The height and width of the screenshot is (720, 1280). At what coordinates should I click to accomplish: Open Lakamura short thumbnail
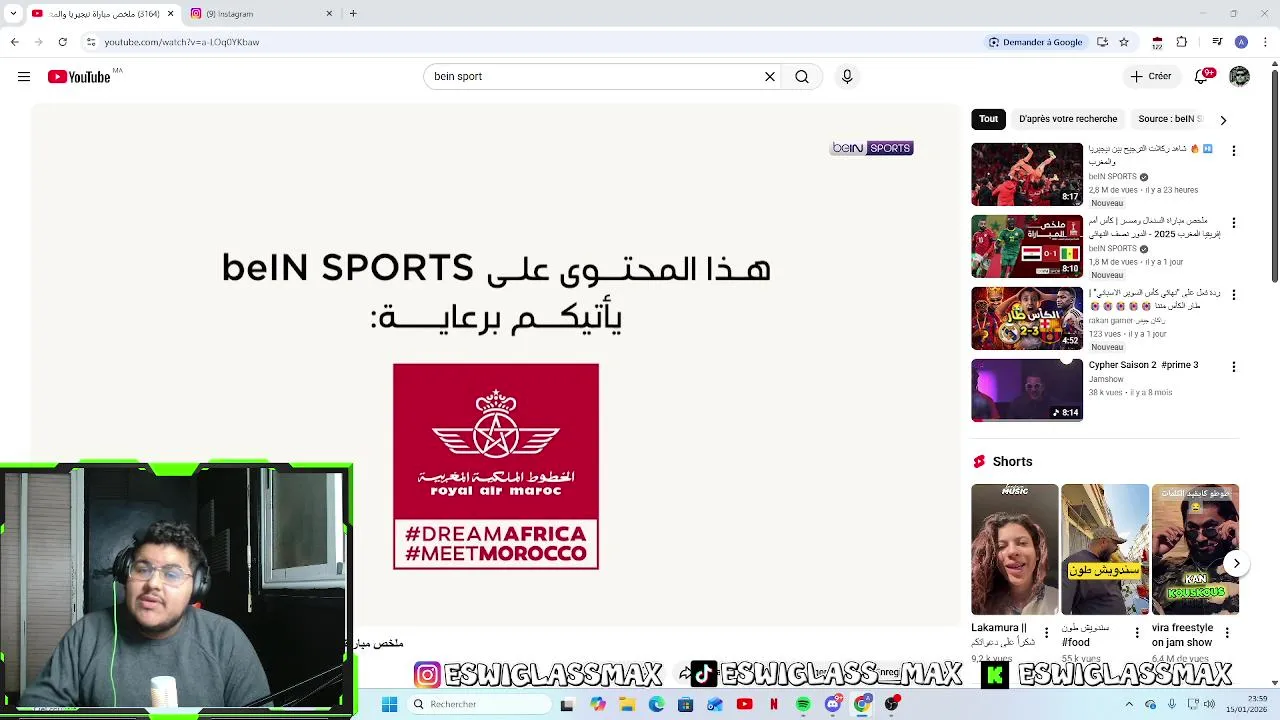point(1014,549)
